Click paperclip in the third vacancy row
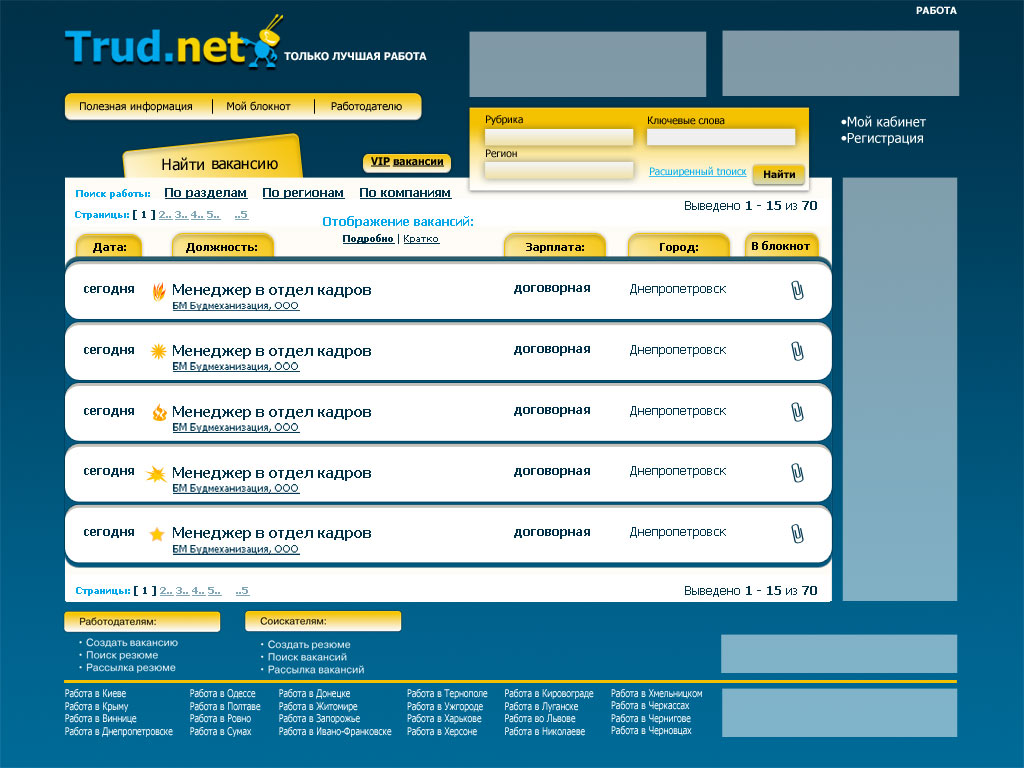Screen dimensions: 1024x768 pos(797,412)
